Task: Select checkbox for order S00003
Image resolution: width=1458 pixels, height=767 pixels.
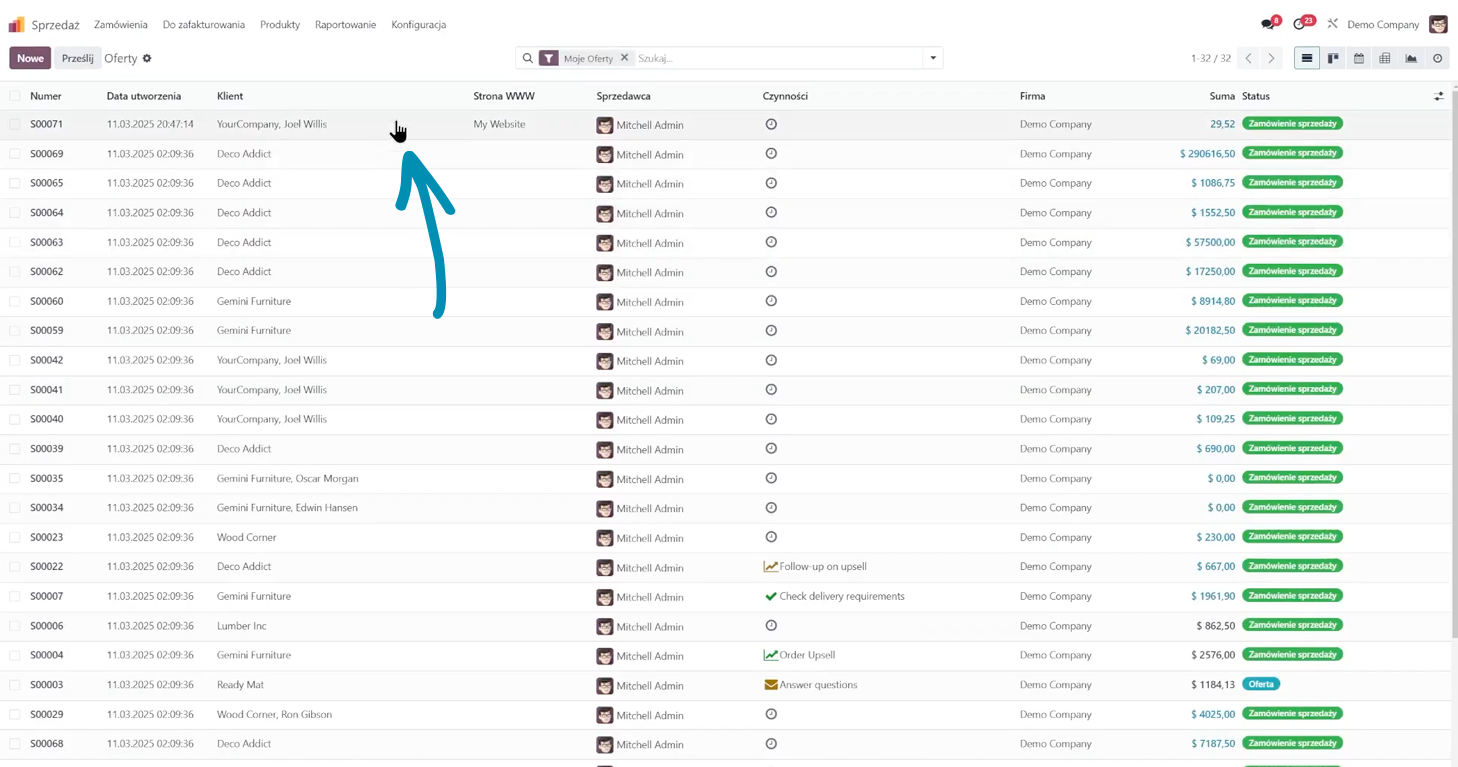Action: coord(15,685)
